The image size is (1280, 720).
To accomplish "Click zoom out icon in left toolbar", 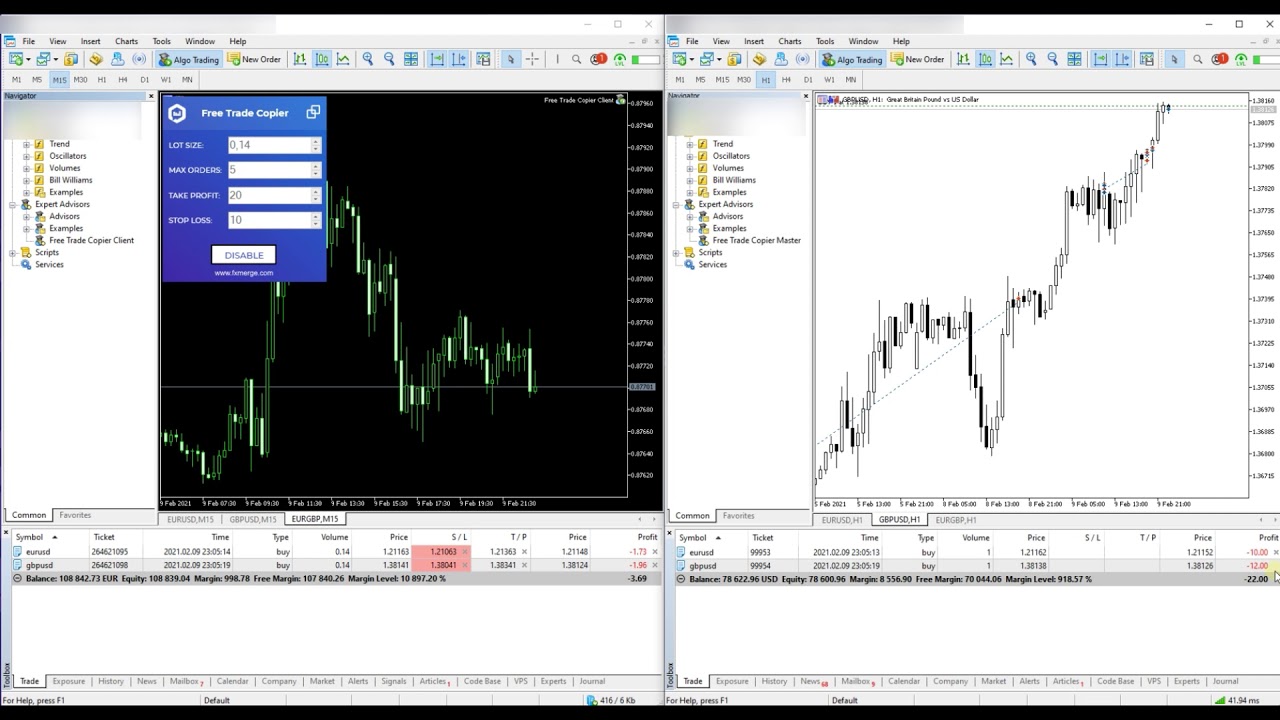I will click(x=389, y=59).
